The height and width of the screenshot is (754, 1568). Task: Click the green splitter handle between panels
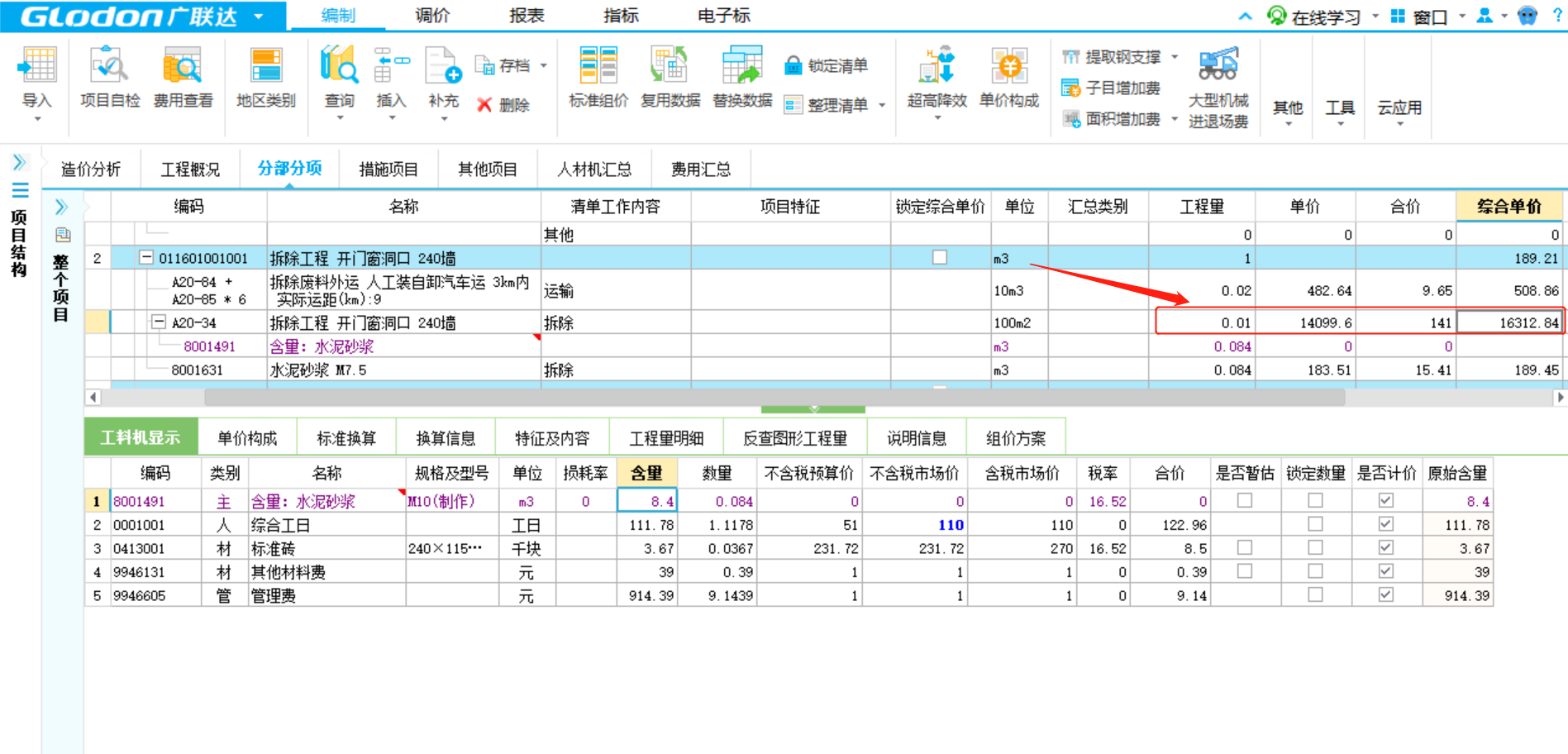(813, 409)
